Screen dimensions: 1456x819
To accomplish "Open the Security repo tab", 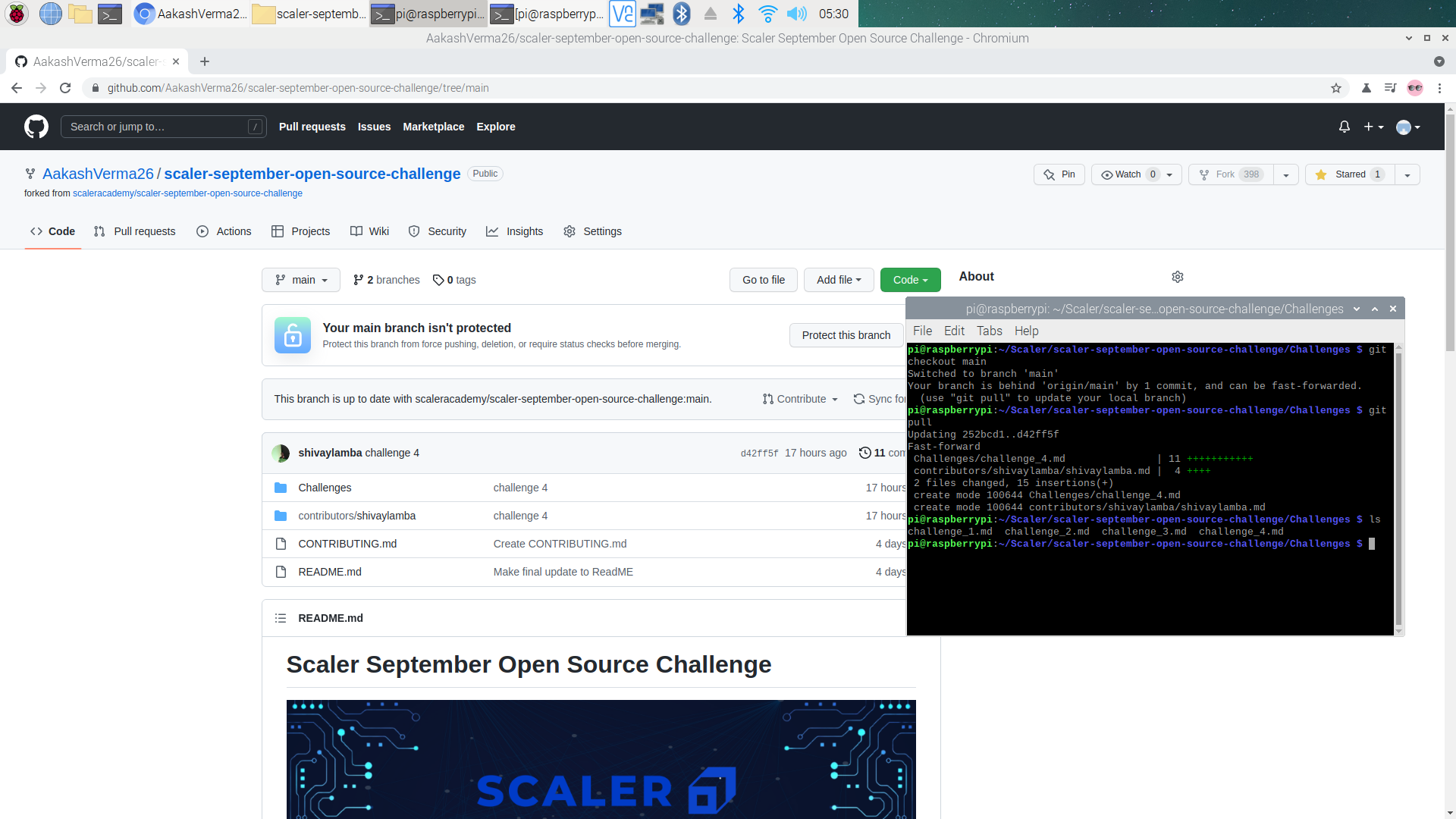I will point(438,231).
